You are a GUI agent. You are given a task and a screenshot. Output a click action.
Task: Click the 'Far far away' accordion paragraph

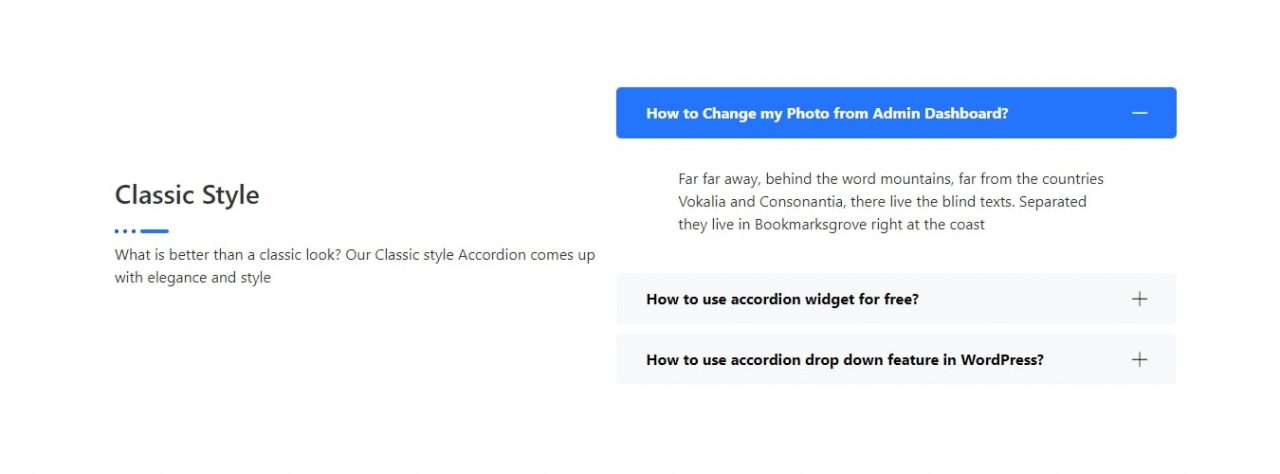[891, 202]
